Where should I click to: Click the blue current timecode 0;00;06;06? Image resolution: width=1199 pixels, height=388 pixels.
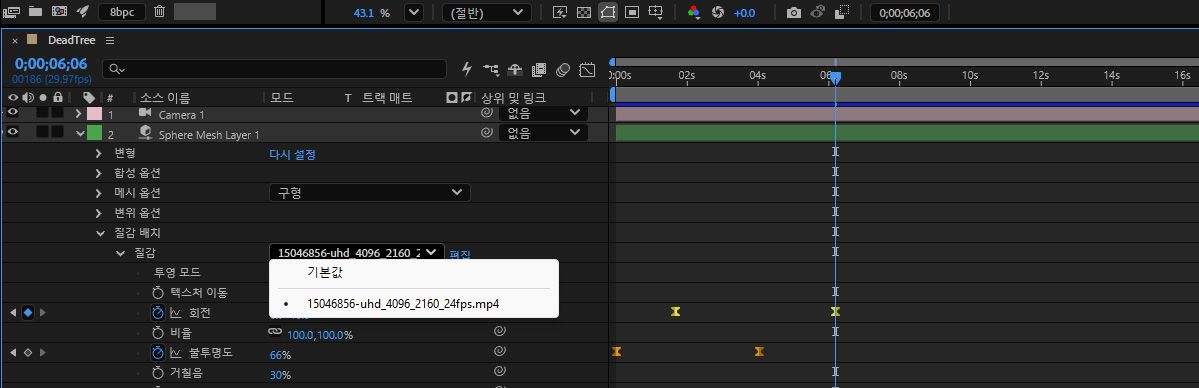51,64
